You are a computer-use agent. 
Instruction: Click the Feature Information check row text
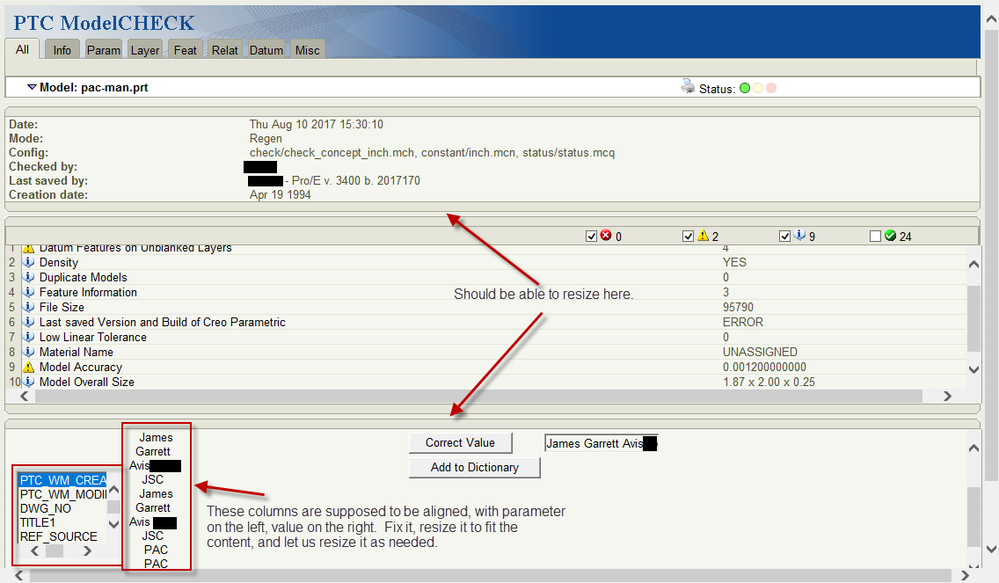[88, 292]
